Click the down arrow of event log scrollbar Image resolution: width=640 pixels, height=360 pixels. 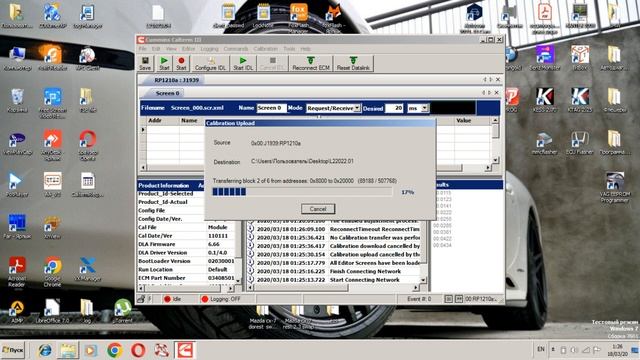(x=422, y=280)
